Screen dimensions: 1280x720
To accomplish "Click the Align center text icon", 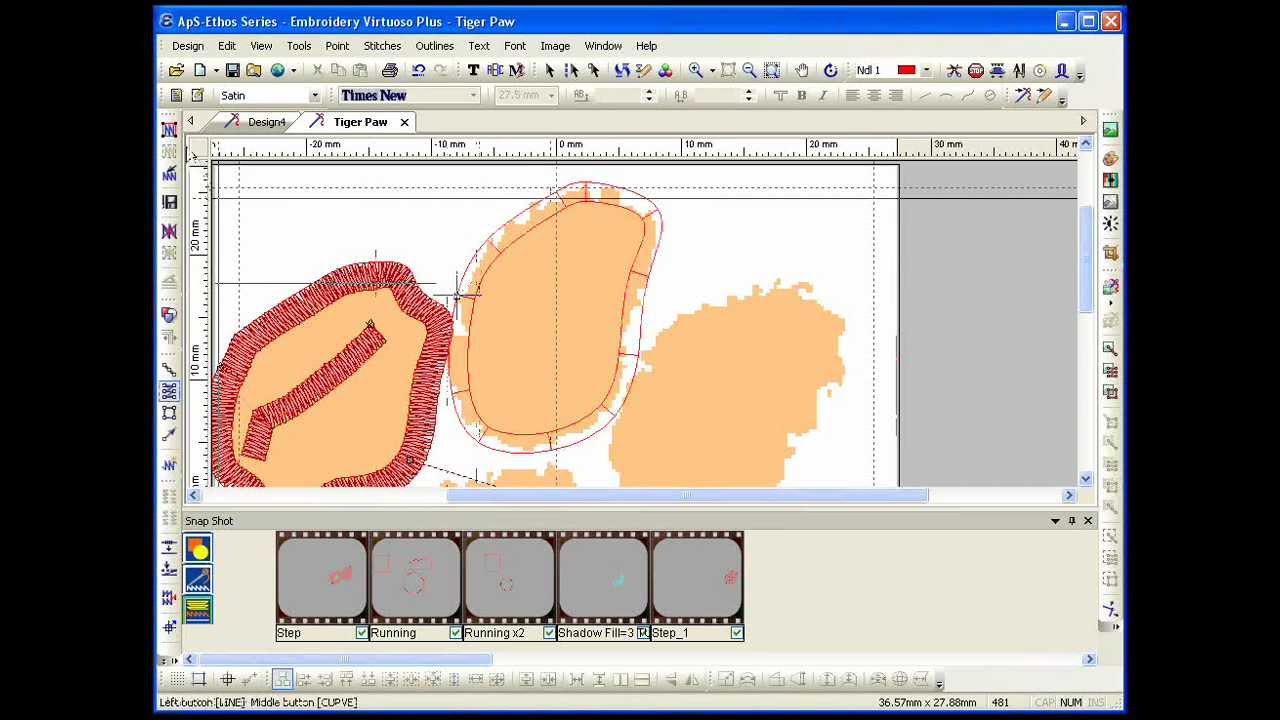I will tap(874, 96).
